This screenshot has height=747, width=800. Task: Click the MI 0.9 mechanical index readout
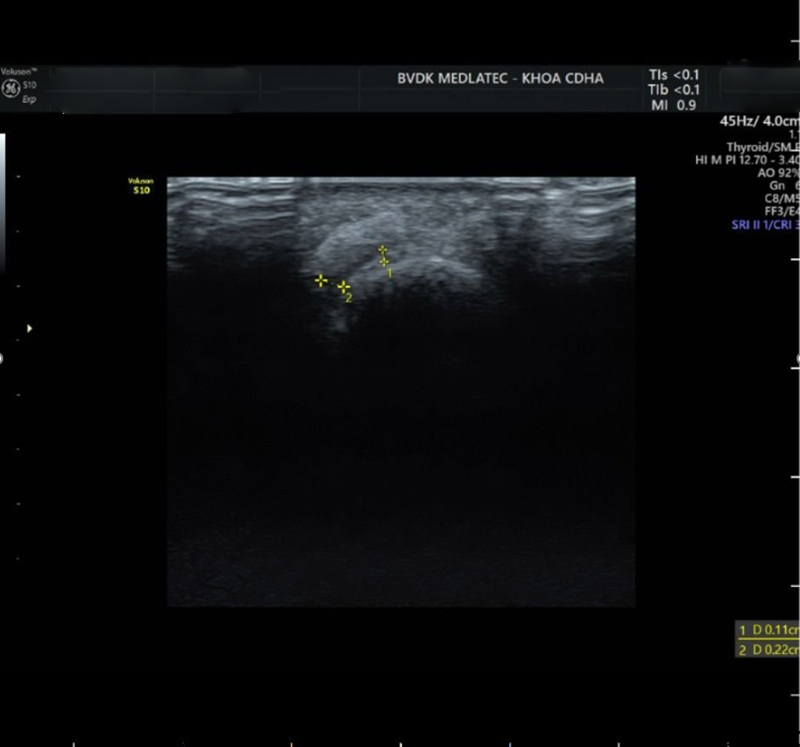click(x=673, y=104)
